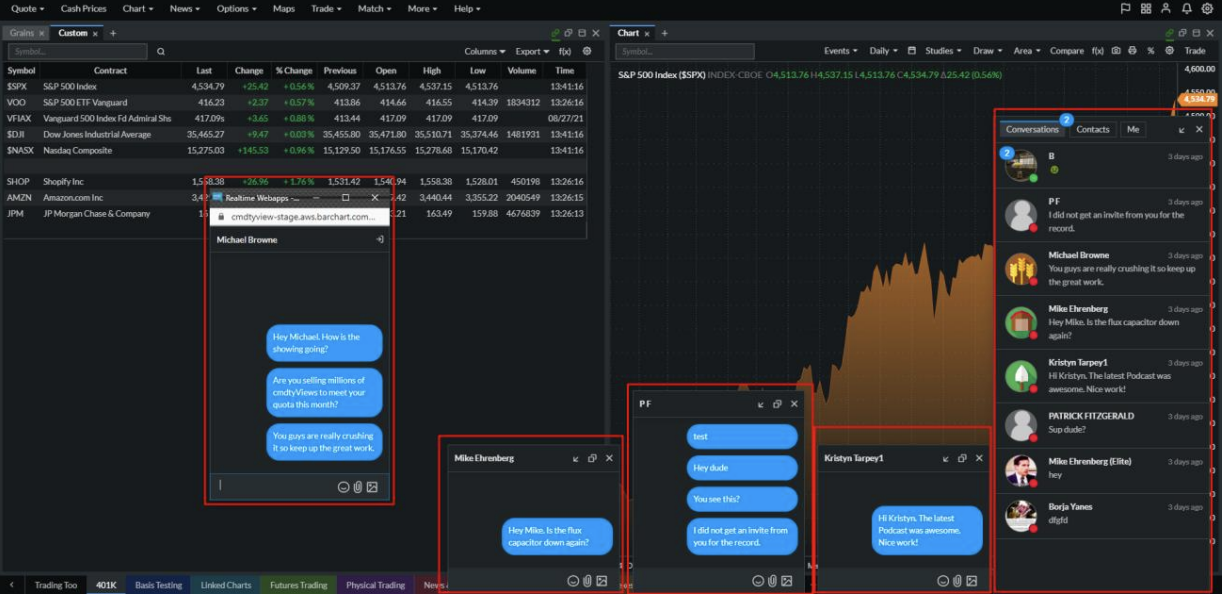Open the notifications bell icon
The width and height of the screenshot is (1222, 596).
(x=1186, y=8)
